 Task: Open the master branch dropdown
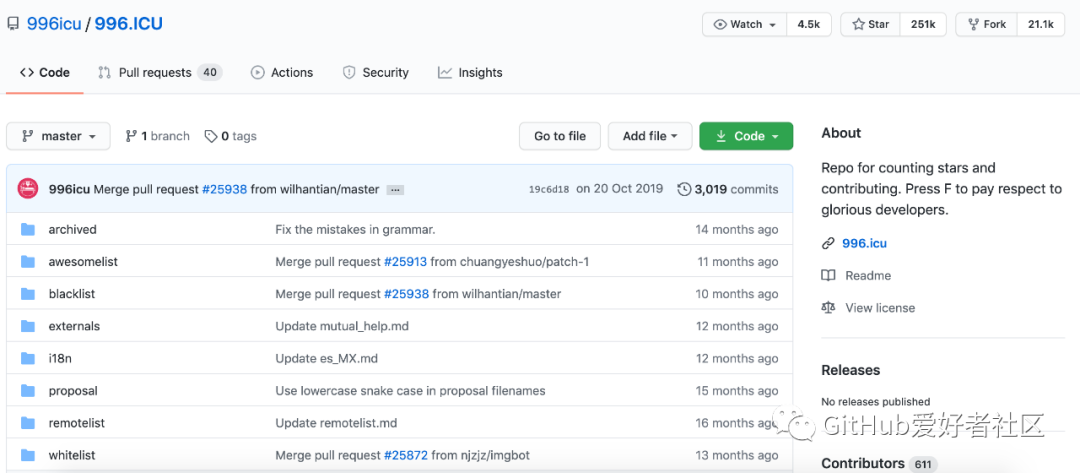click(x=60, y=136)
